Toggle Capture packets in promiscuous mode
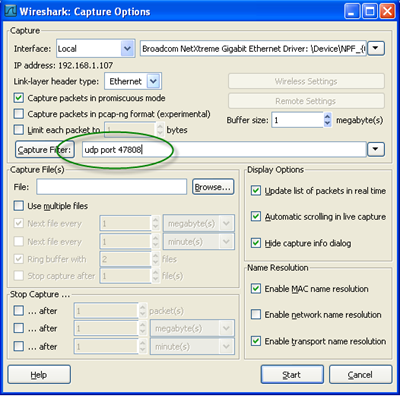 19,98
